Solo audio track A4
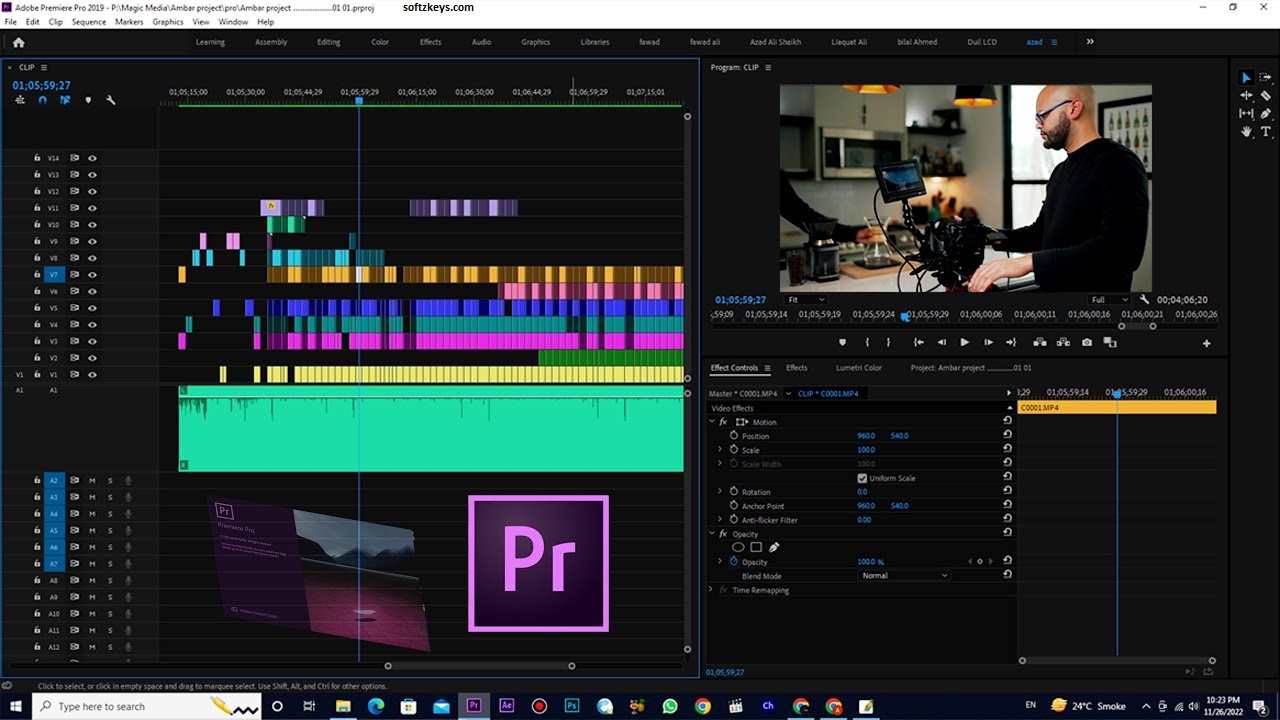Viewport: 1280px width, 720px height. click(110, 514)
